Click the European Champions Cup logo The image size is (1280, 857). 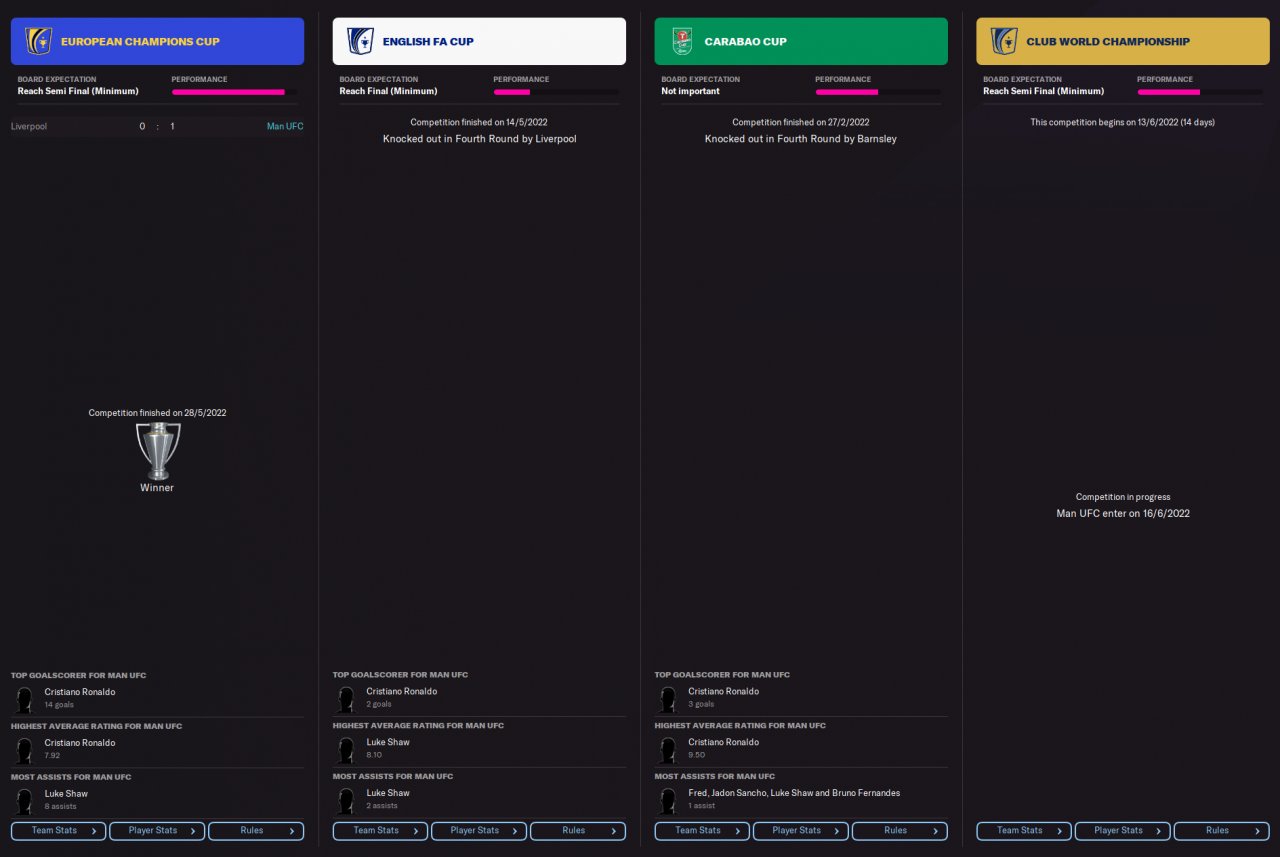(x=39, y=41)
